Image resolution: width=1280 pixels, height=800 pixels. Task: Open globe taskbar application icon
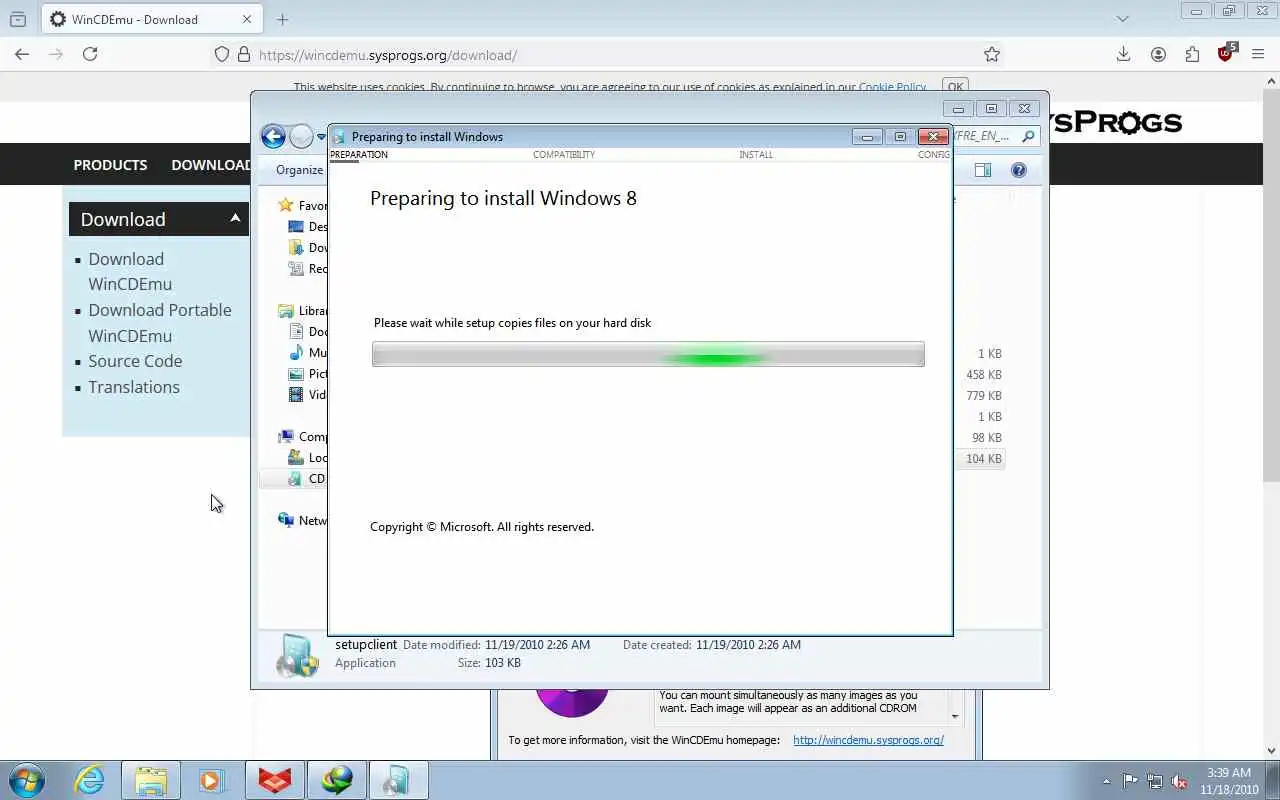click(337, 780)
